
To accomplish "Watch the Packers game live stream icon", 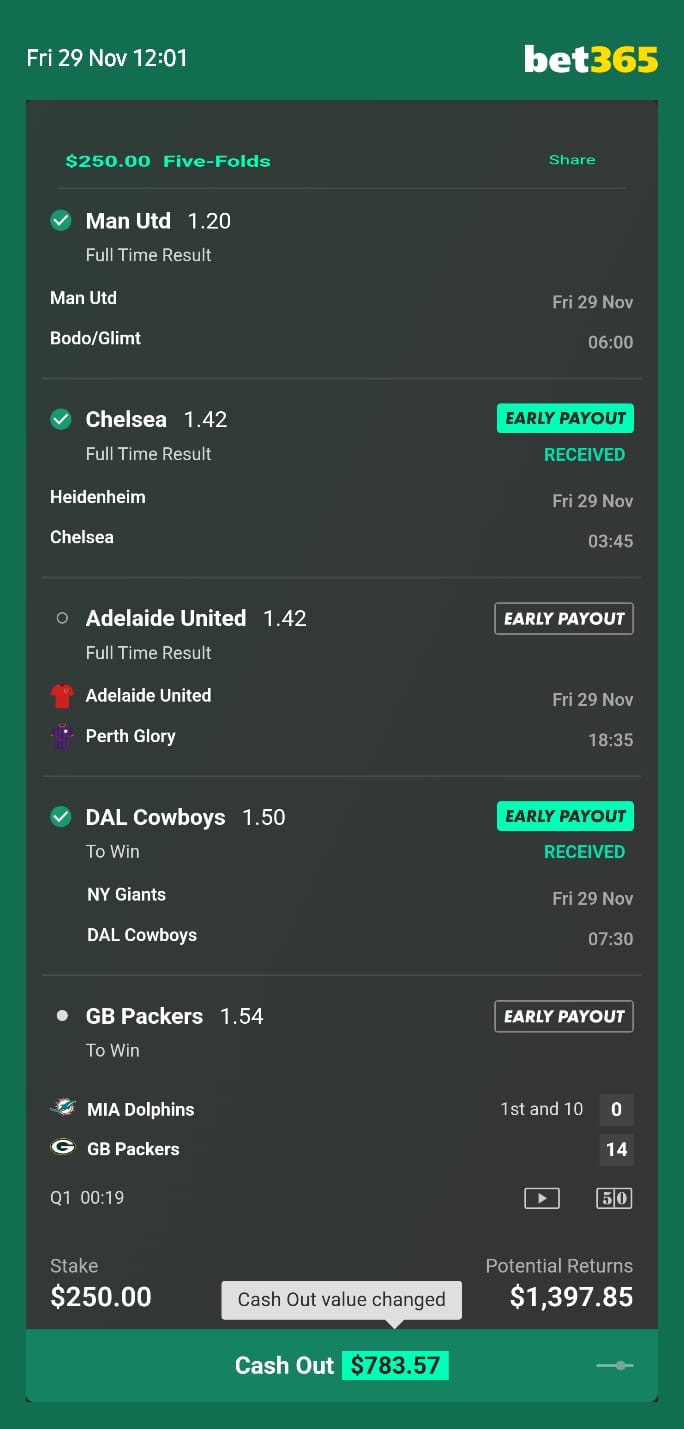I will pyautogui.click(x=542, y=1198).
